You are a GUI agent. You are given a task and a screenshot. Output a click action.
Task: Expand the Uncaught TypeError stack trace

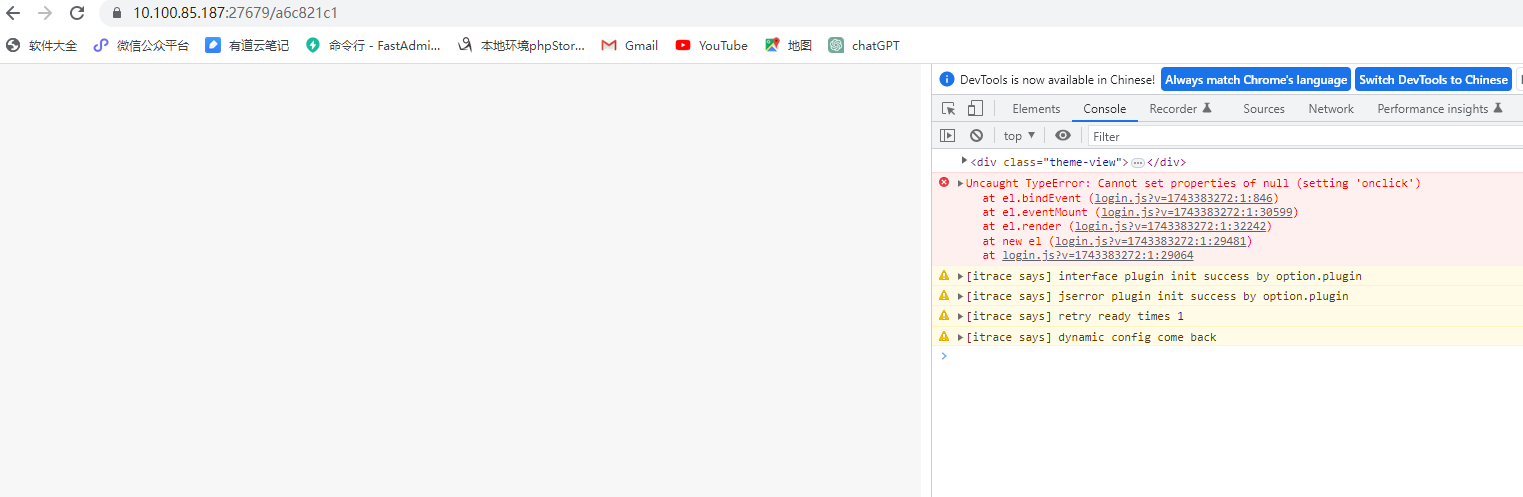(x=960, y=183)
